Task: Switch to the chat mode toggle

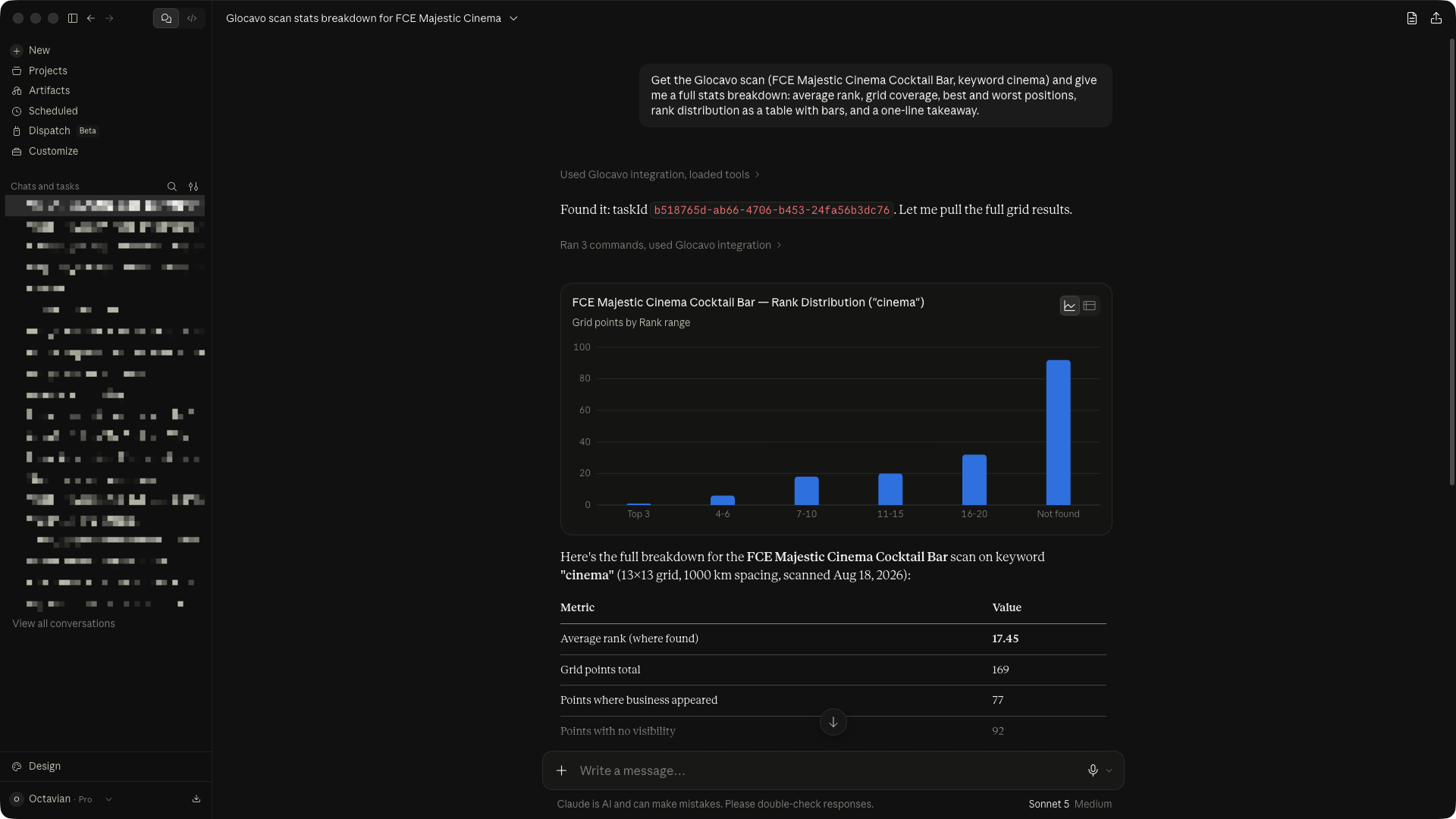Action: tap(166, 18)
